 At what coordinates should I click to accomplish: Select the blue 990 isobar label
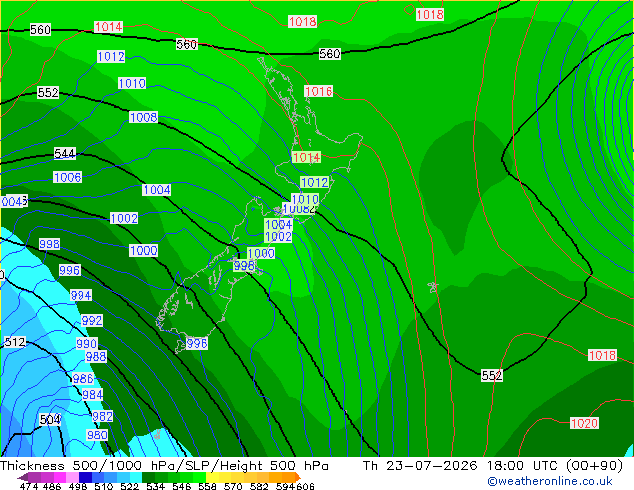(x=87, y=344)
